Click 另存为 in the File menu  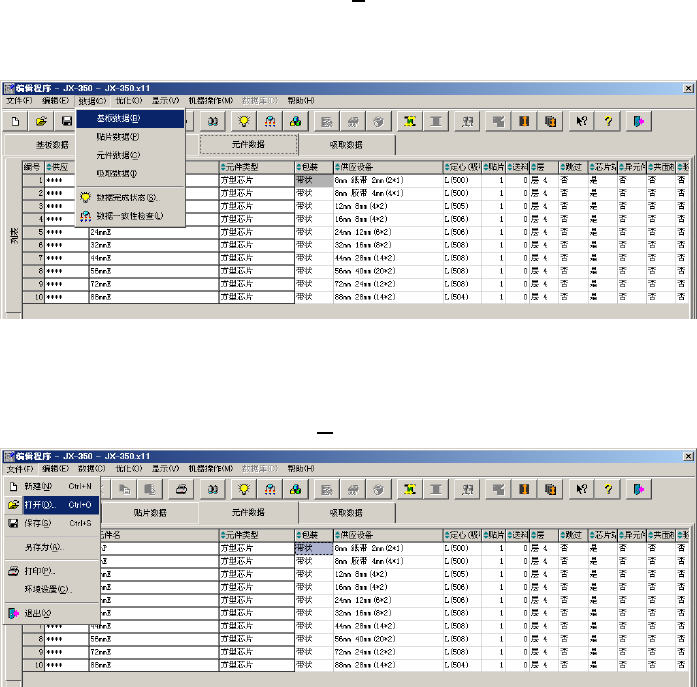[x=43, y=547]
